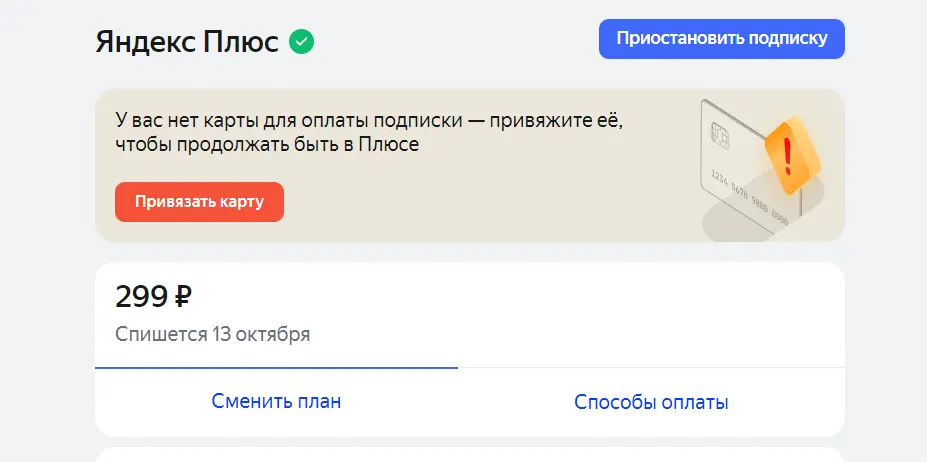Click the gray part of the divider line

tap(651, 368)
